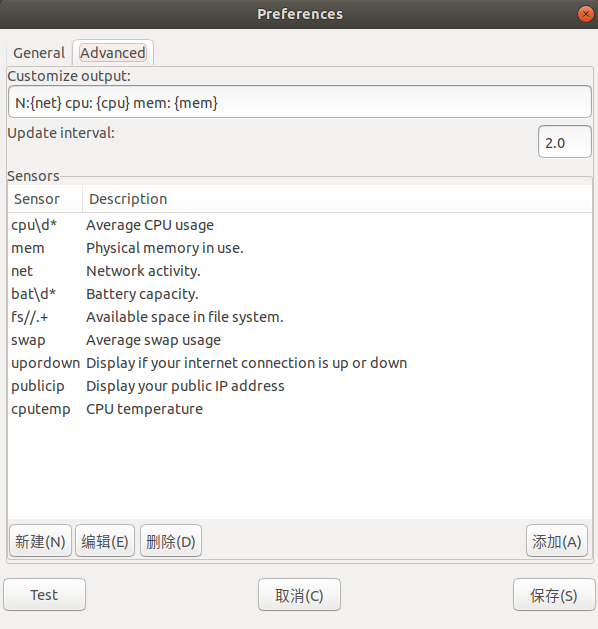Select the cputemp sensor row
Screen dimensions: 598x629
coord(300,409)
